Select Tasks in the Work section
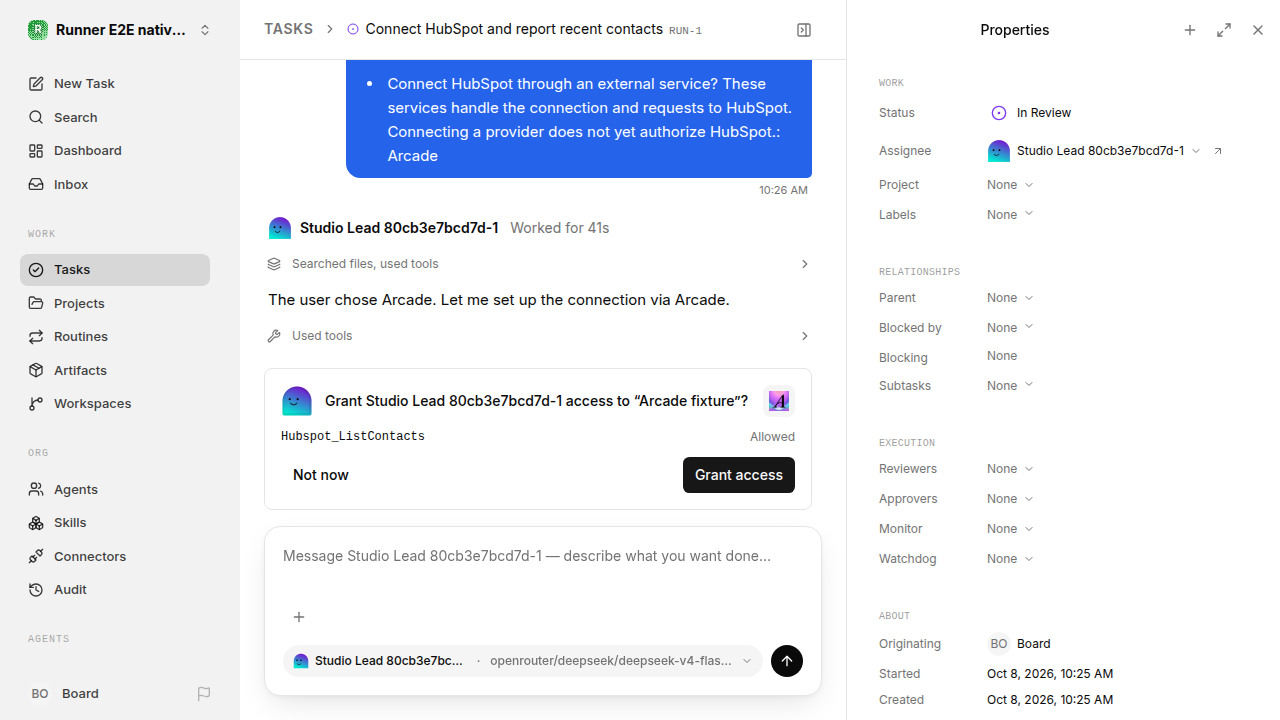This screenshot has width=1280, height=720. tap(115, 270)
